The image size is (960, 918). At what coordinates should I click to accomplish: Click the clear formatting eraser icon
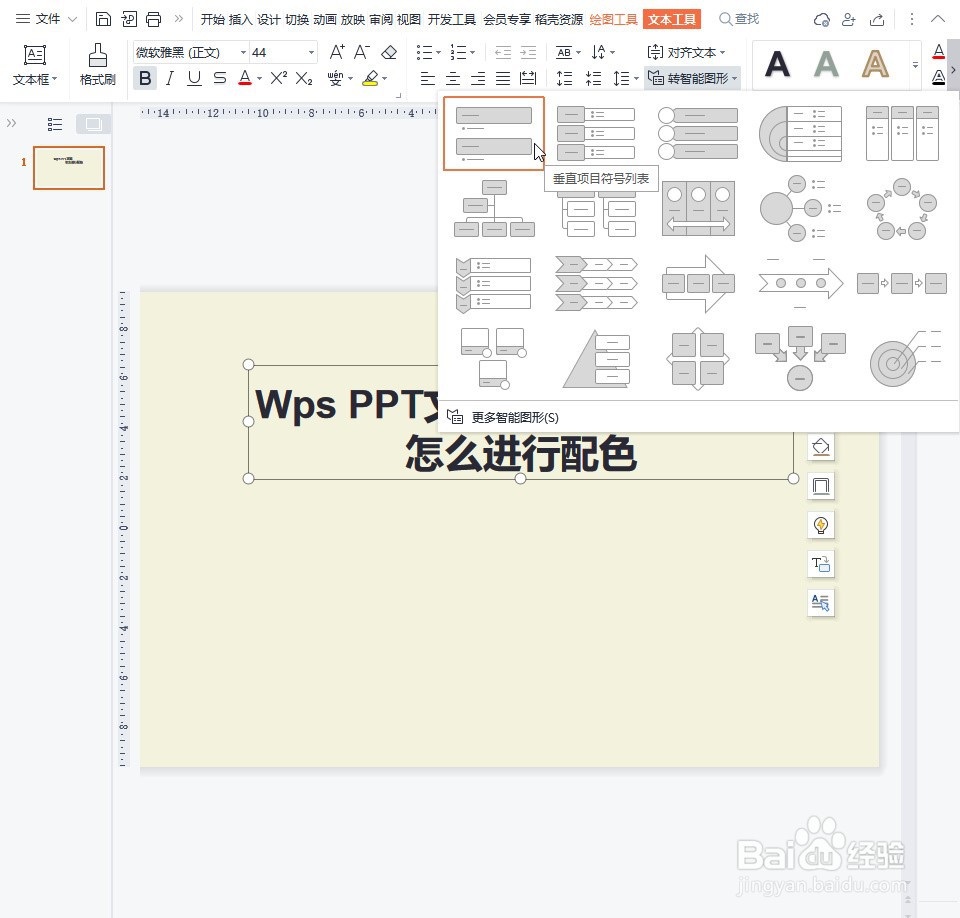click(x=389, y=52)
